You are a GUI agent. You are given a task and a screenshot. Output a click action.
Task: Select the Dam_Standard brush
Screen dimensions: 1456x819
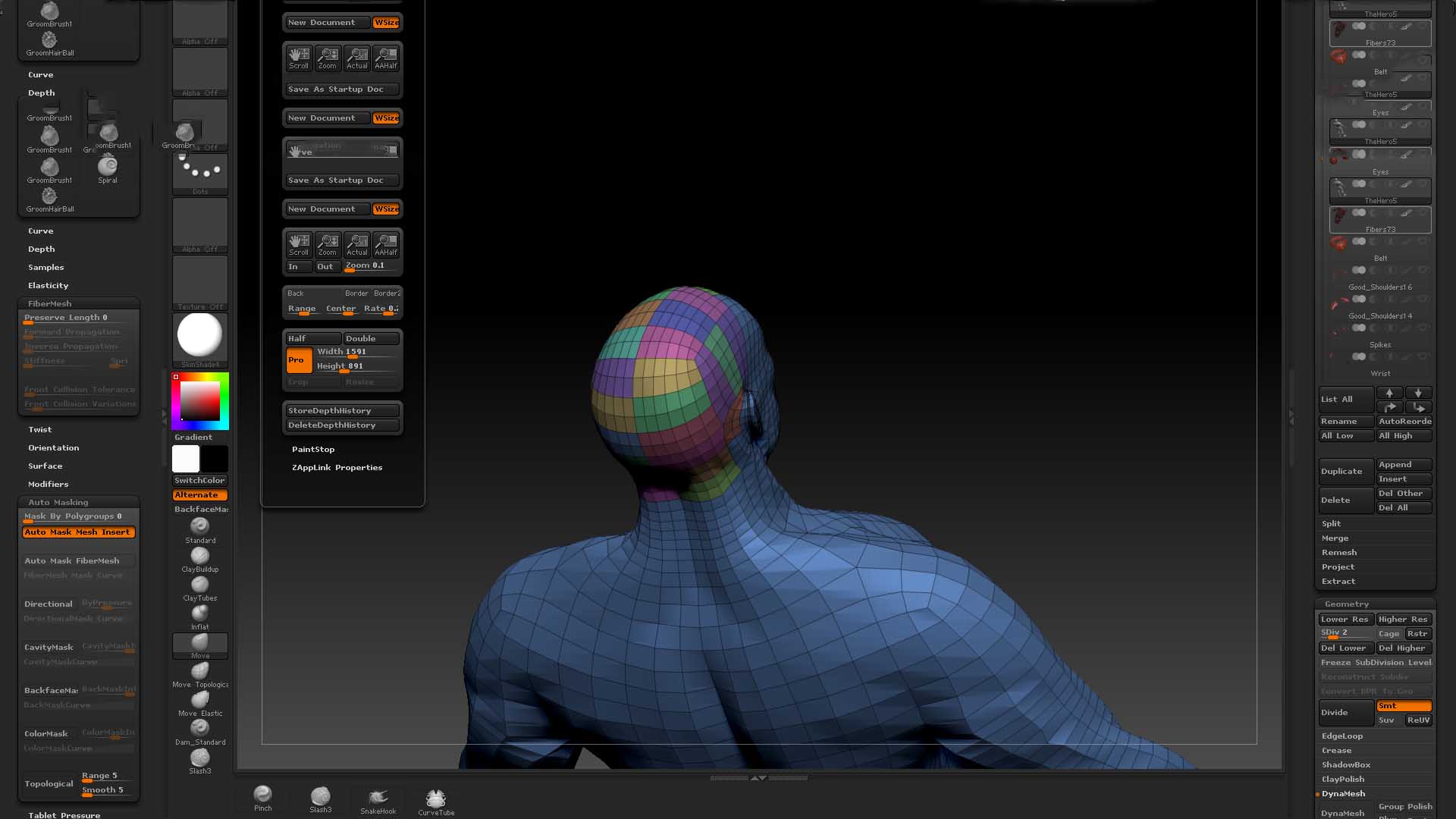(200, 733)
